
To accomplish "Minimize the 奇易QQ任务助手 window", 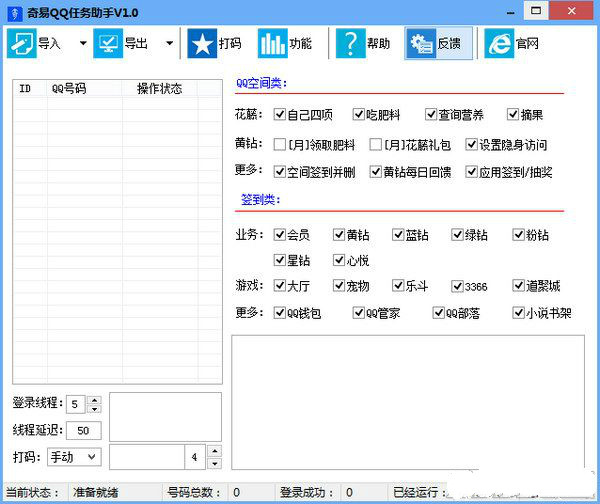I will click(510, 13).
